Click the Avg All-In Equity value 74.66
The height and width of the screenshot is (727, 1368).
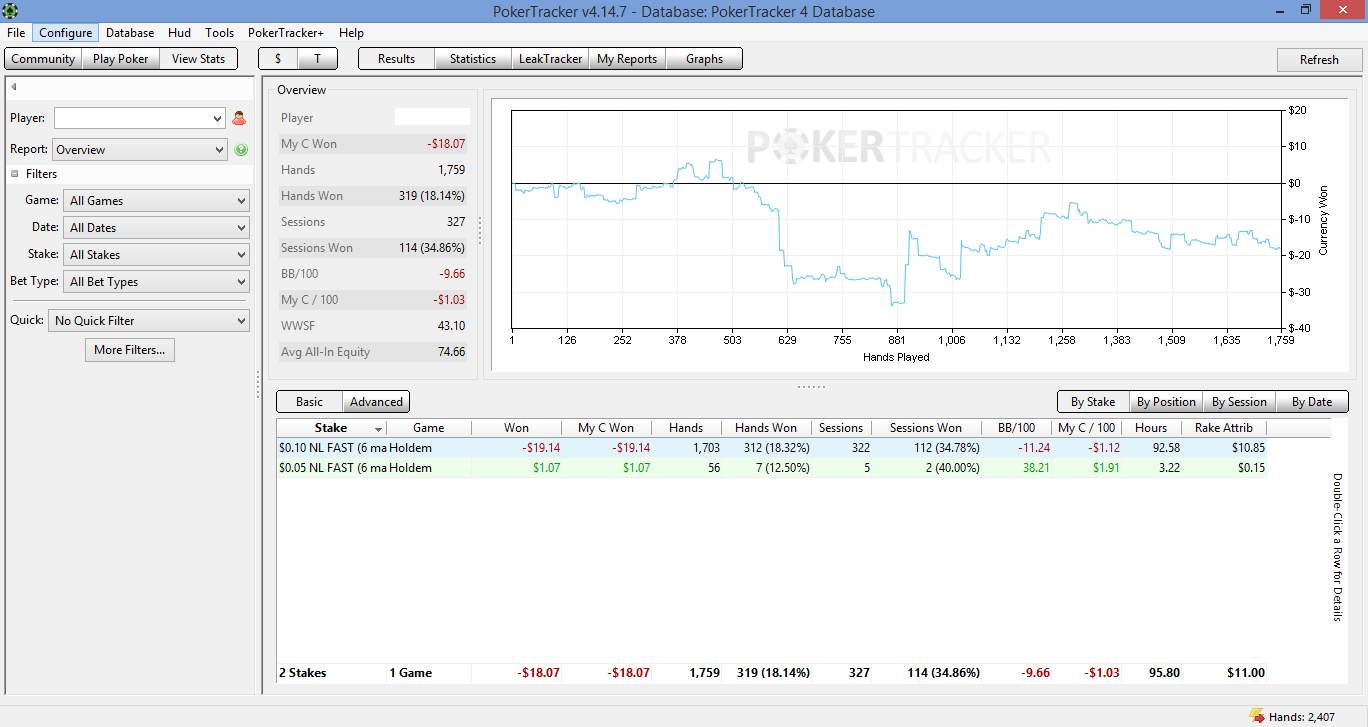451,352
